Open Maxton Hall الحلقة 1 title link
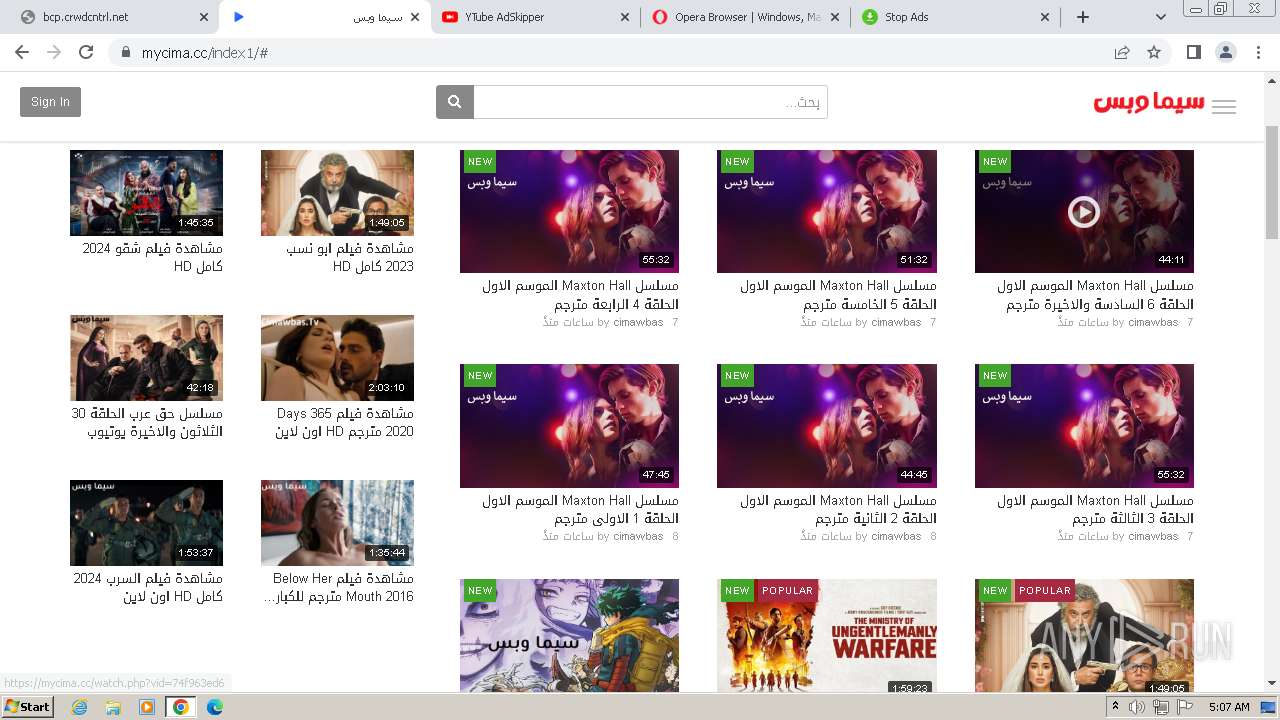Viewport: 1280px width, 720px height. (580, 509)
